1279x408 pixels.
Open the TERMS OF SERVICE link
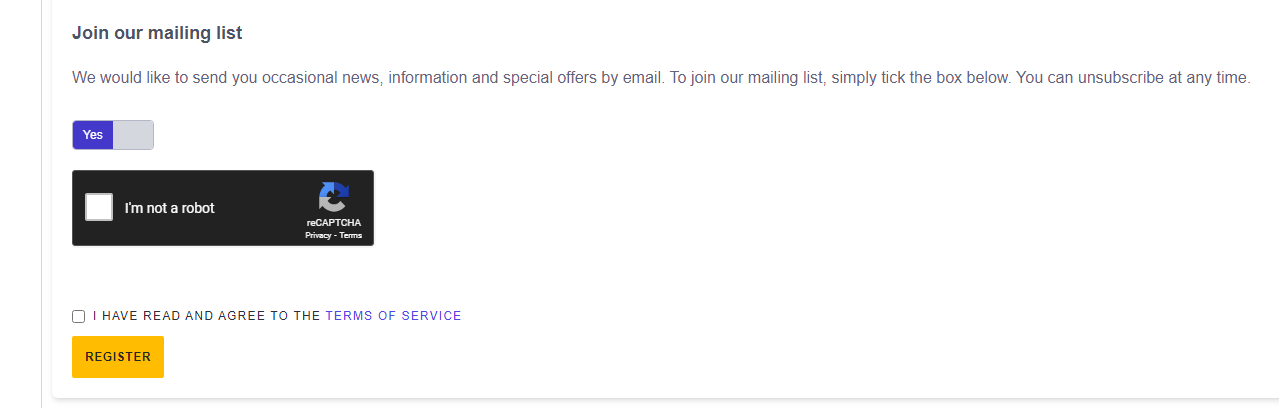(393, 316)
